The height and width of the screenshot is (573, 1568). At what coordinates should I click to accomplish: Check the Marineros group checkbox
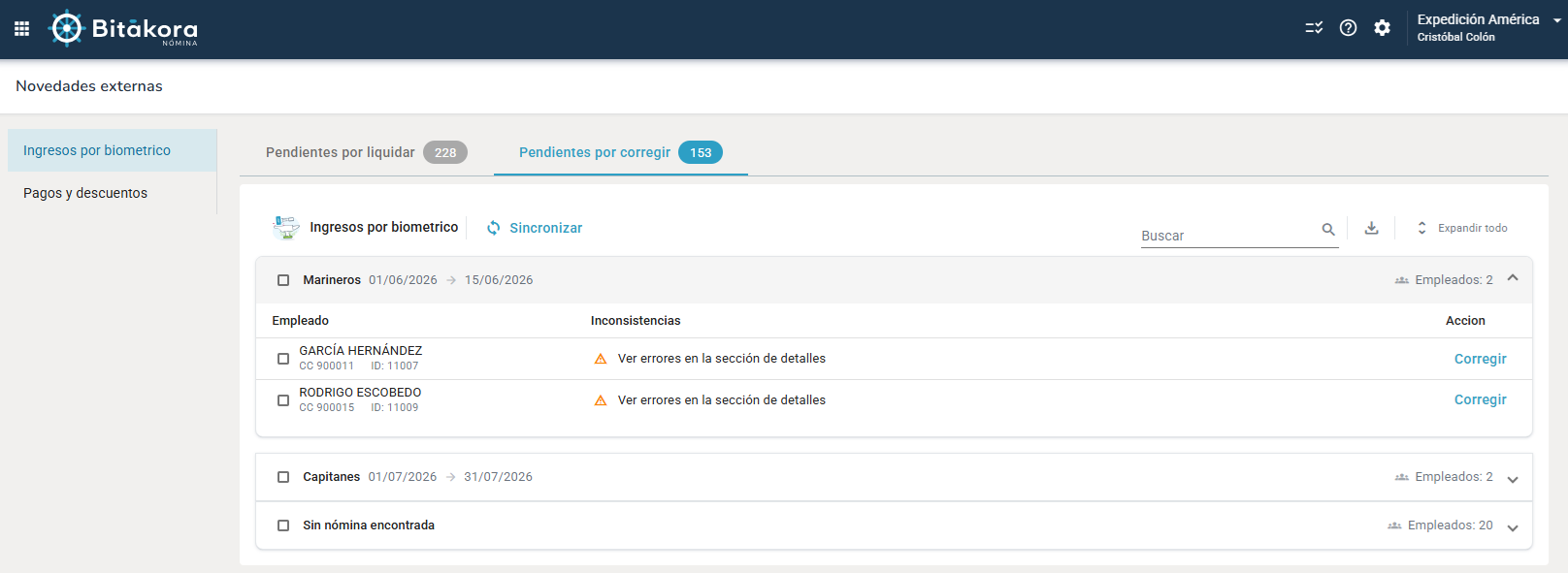pos(283,280)
